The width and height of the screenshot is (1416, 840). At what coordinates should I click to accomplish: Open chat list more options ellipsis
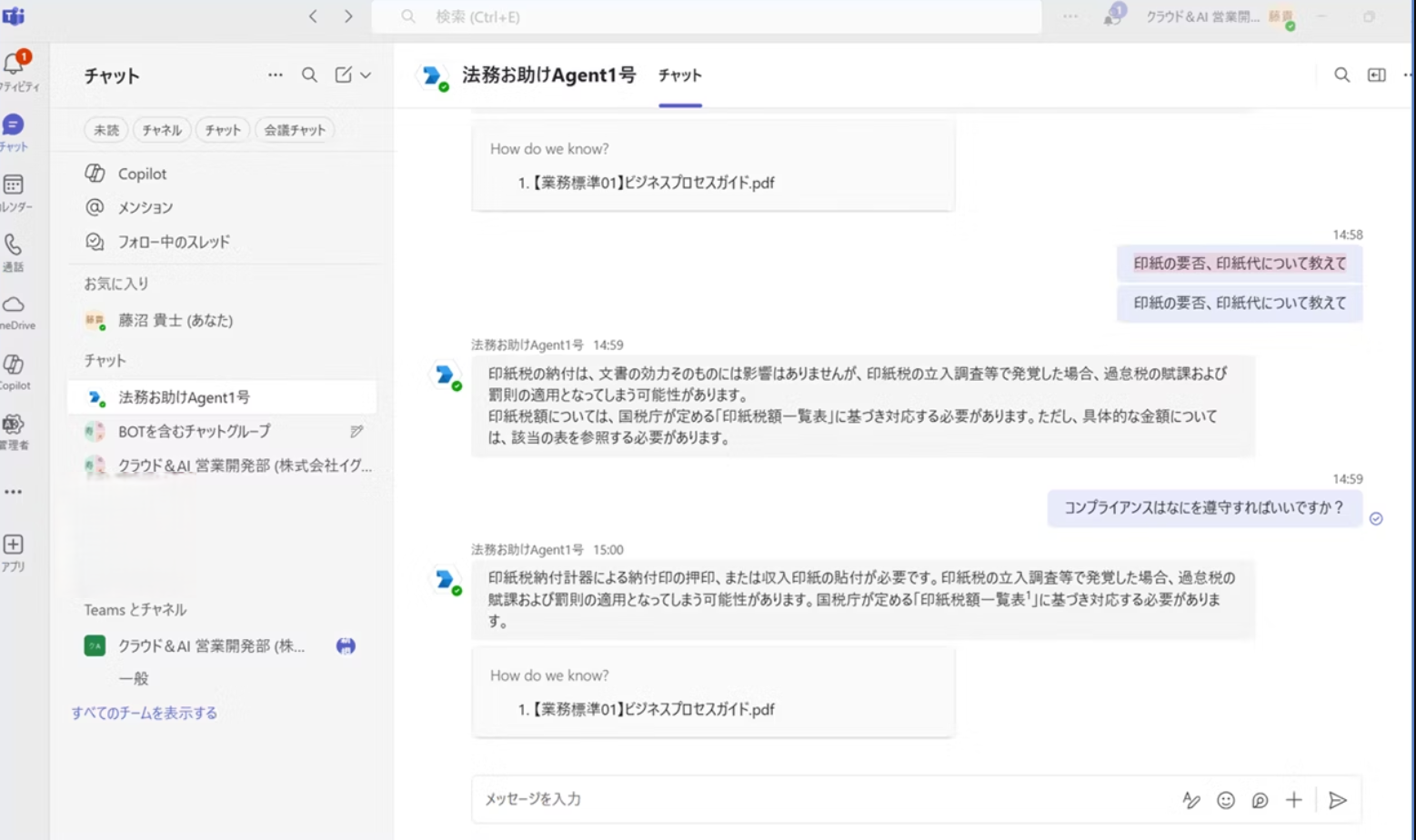[276, 75]
